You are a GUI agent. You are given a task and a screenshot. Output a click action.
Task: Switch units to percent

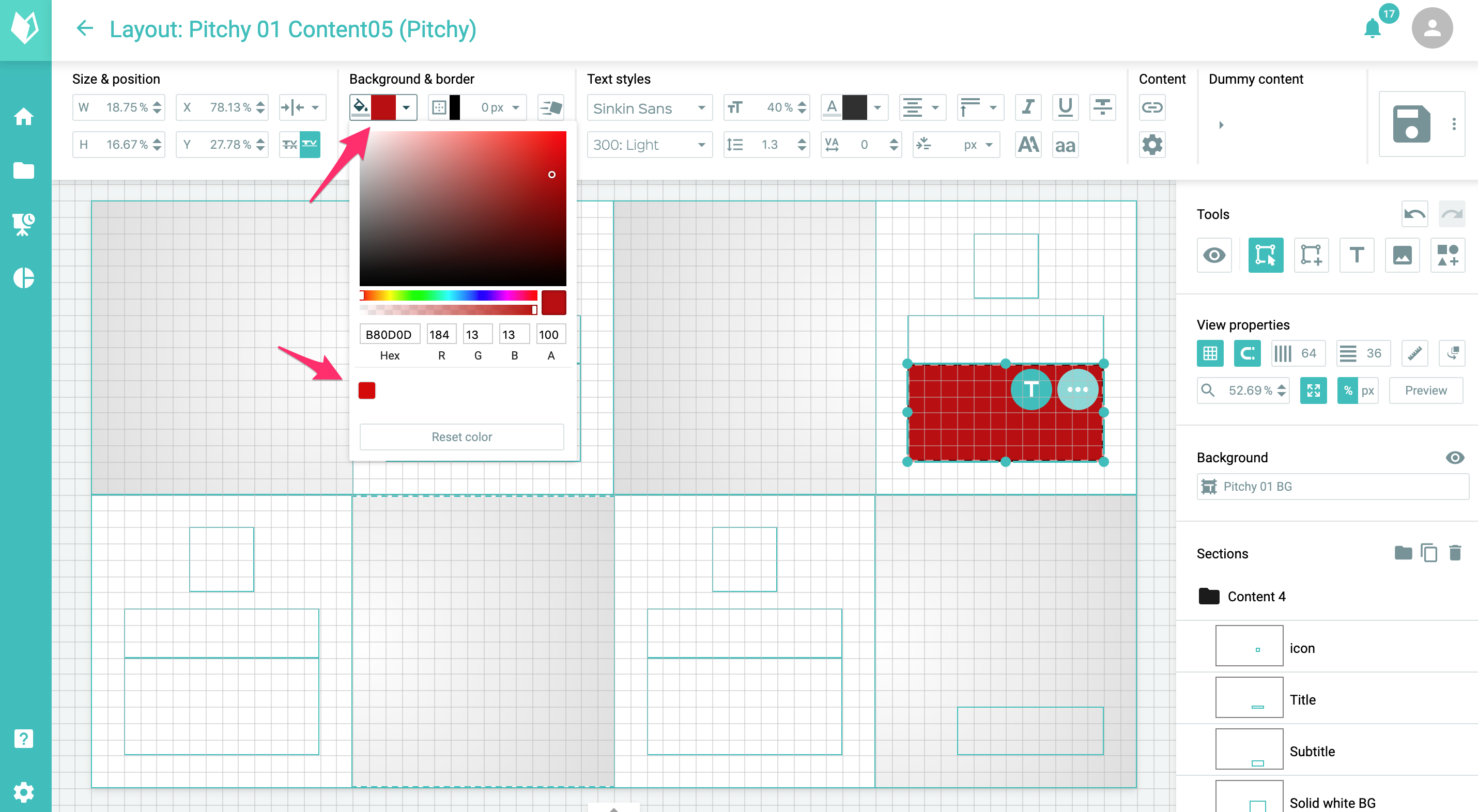(1348, 391)
